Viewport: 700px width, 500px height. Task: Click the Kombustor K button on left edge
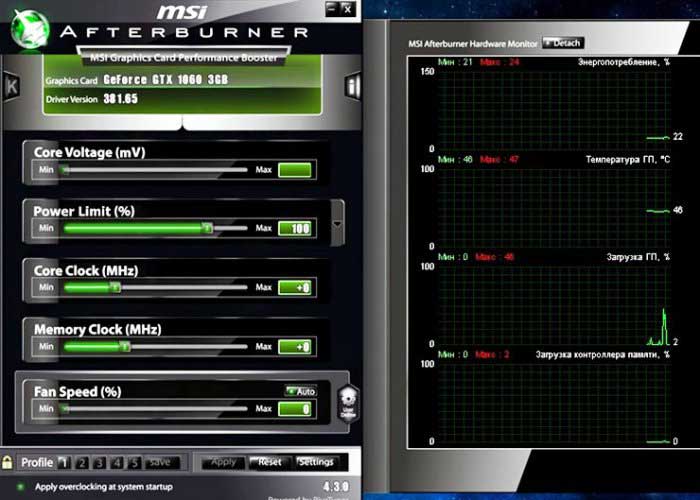(x=11, y=86)
